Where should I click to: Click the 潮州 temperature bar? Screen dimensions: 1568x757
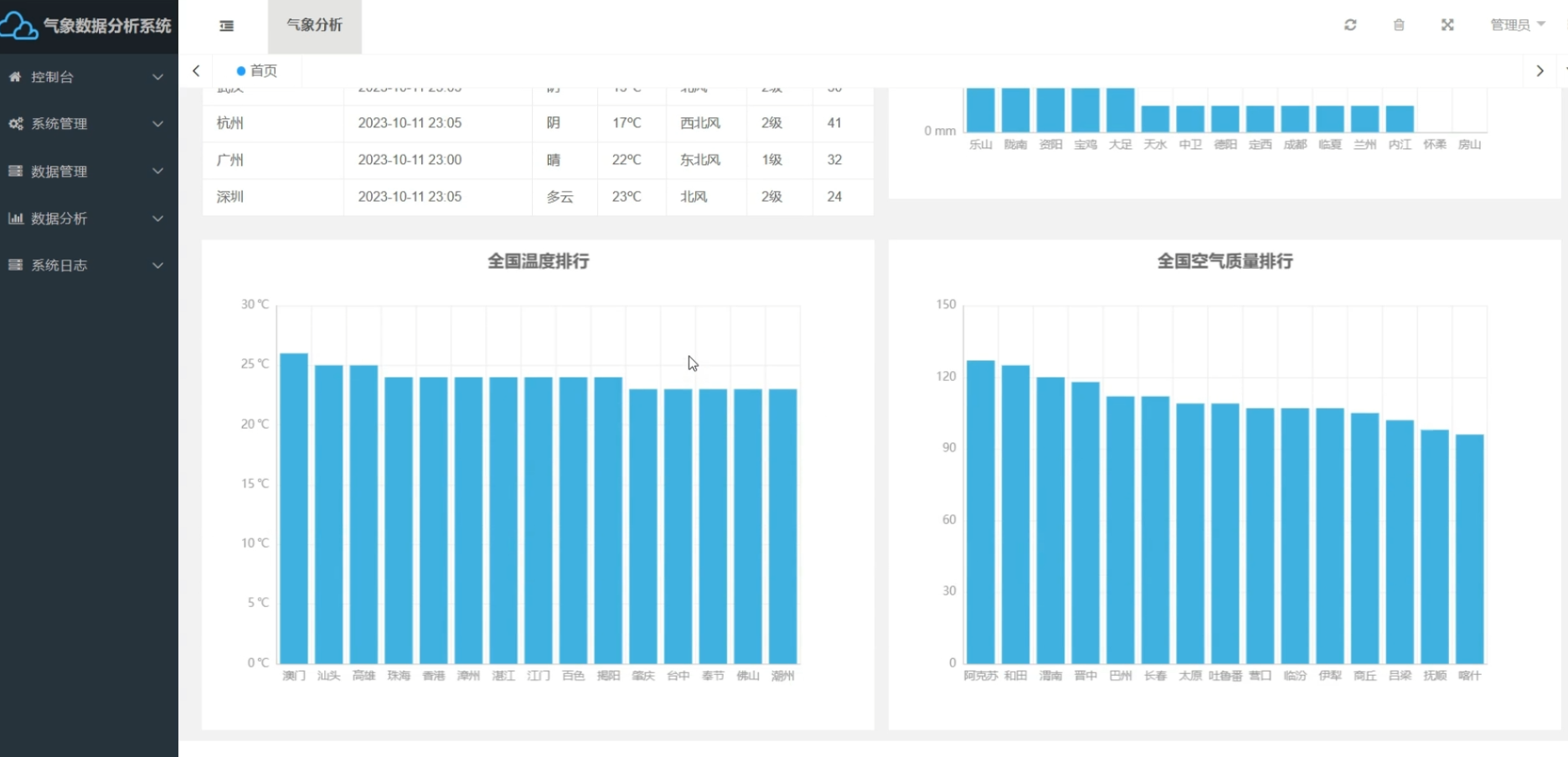coord(783,526)
